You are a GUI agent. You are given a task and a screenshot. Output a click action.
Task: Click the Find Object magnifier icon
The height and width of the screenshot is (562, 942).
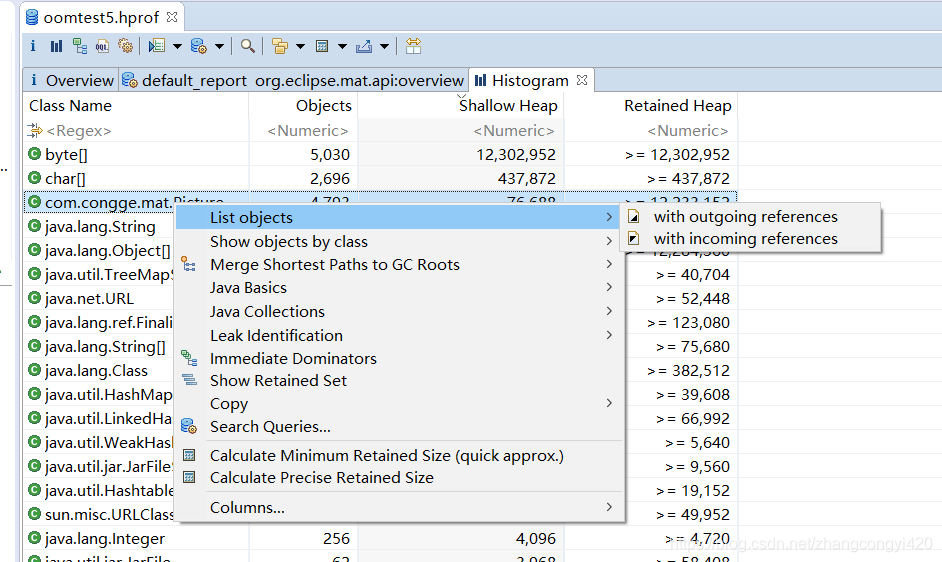(247, 46)
